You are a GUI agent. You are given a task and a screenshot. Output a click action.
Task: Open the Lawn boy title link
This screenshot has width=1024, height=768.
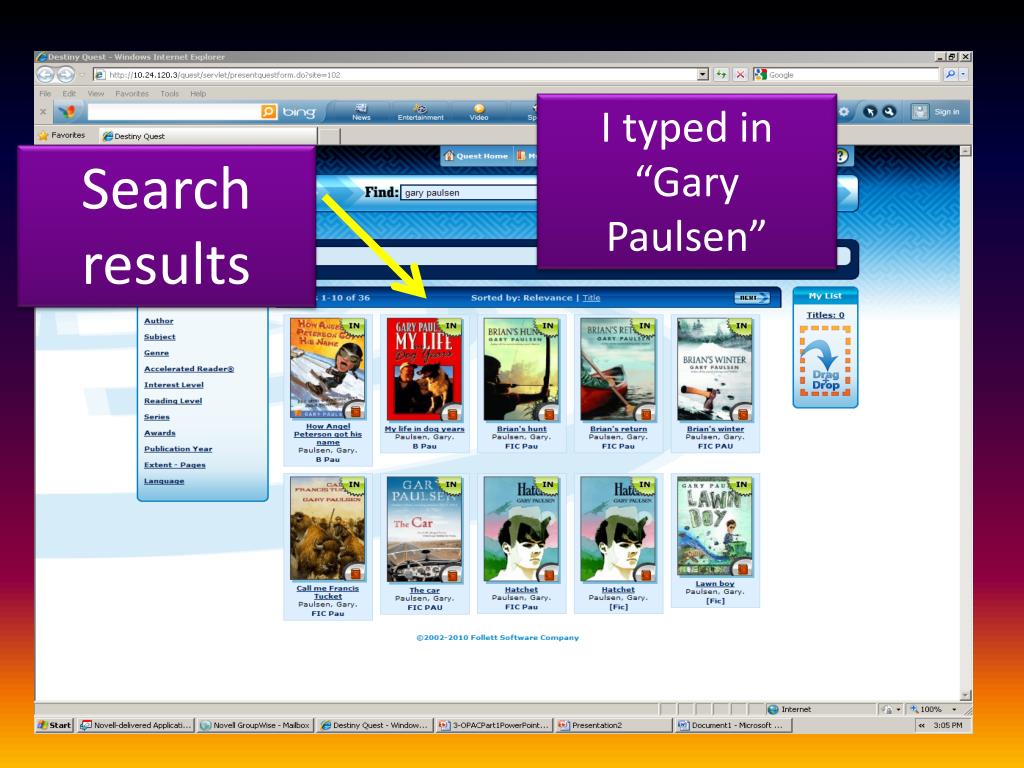pyautogui.click(x=715, y=584)
